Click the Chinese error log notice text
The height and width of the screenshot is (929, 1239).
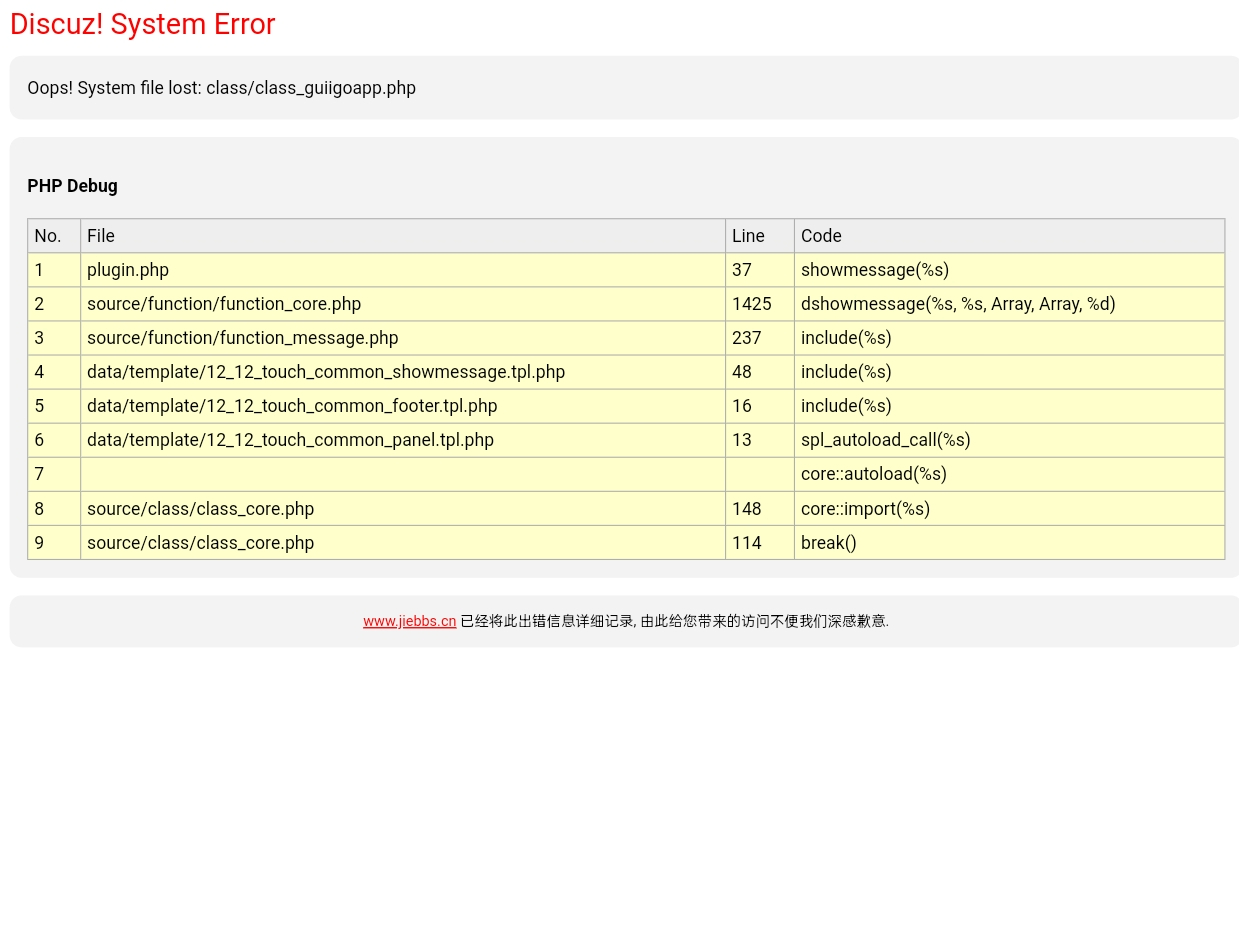coord(673,621)
